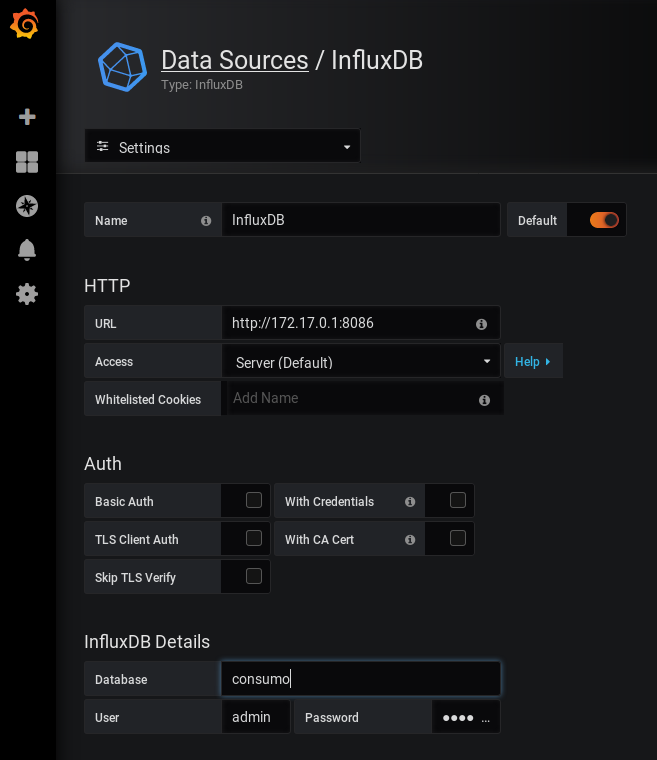Open the Access Server (Default) dropdown
The width and height of the screenshot is (657, 760).
click(x=361, y=362)
